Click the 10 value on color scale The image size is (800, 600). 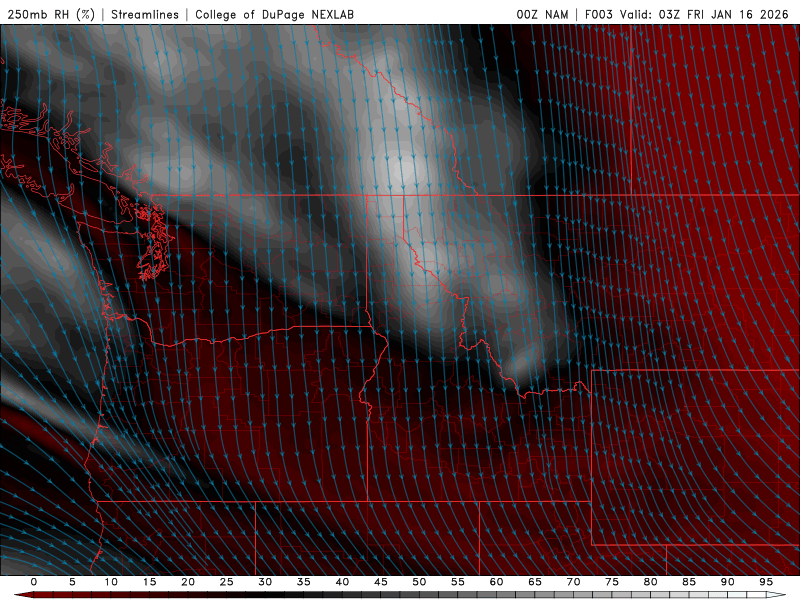tap(111, 582)
